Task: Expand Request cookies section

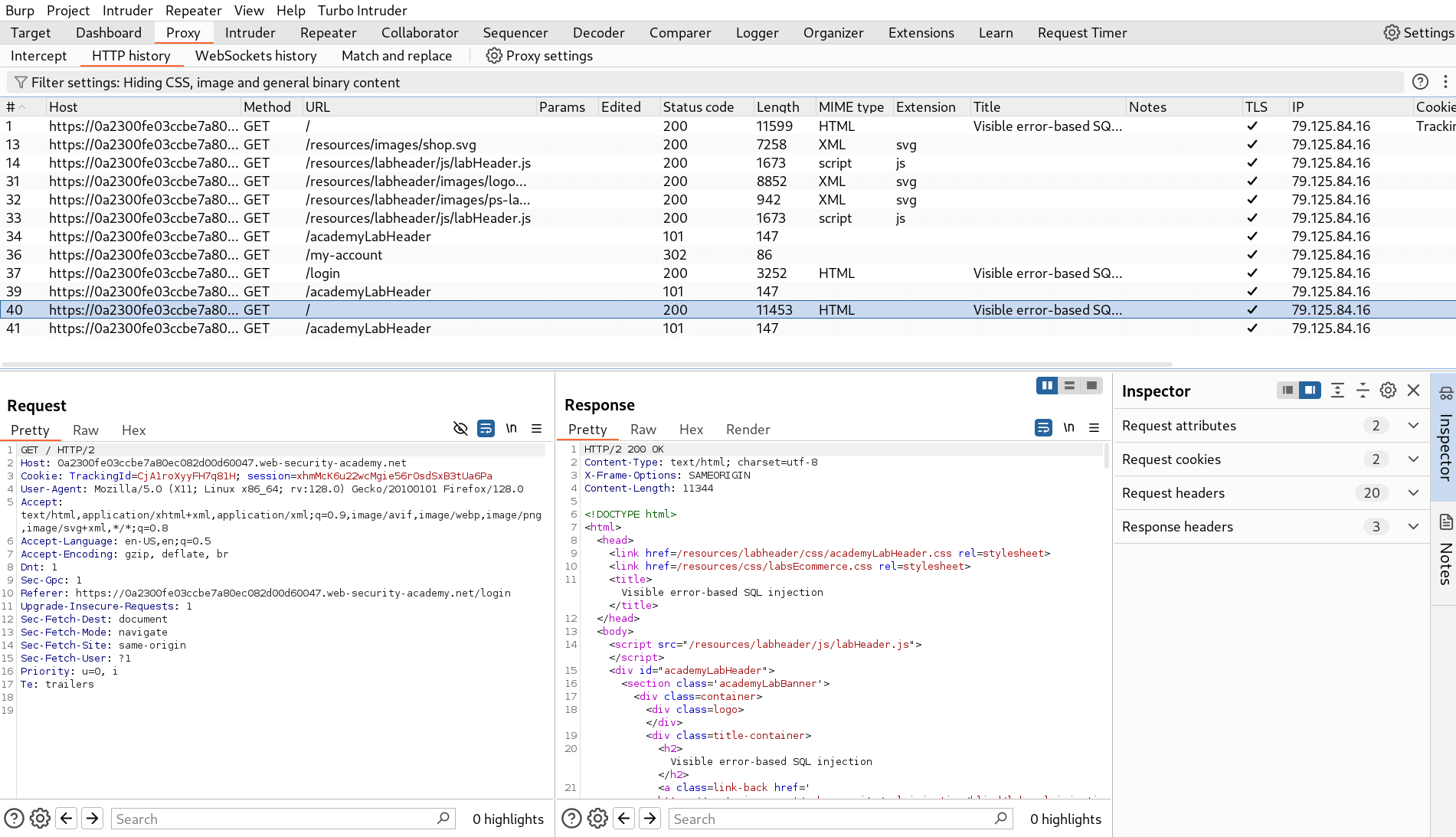Action: pyautogui.click(x=1413, y=459)
